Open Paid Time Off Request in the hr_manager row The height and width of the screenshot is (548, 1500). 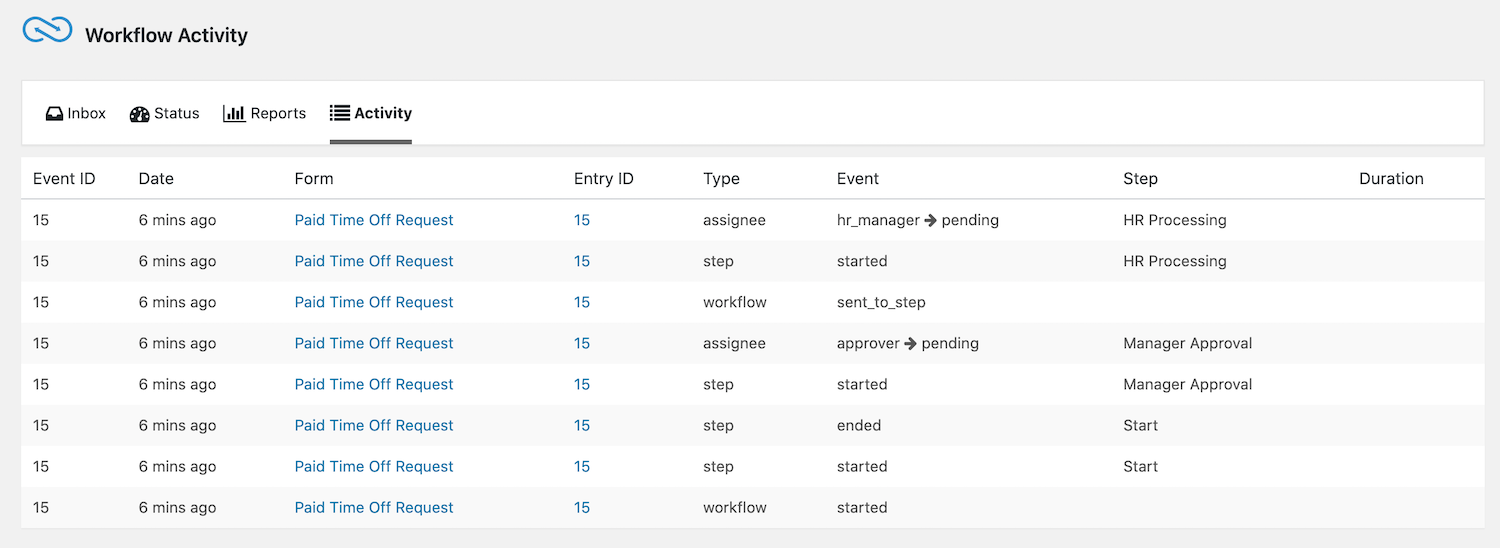click(x=374, y=220)
